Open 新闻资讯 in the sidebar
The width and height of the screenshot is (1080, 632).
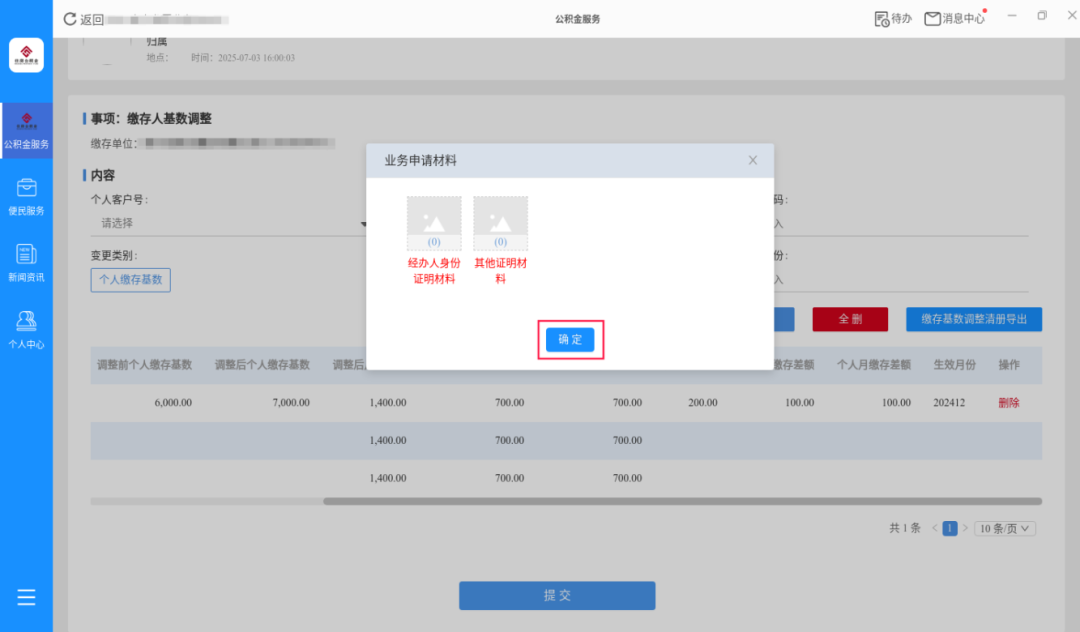(x=26, y=264)
